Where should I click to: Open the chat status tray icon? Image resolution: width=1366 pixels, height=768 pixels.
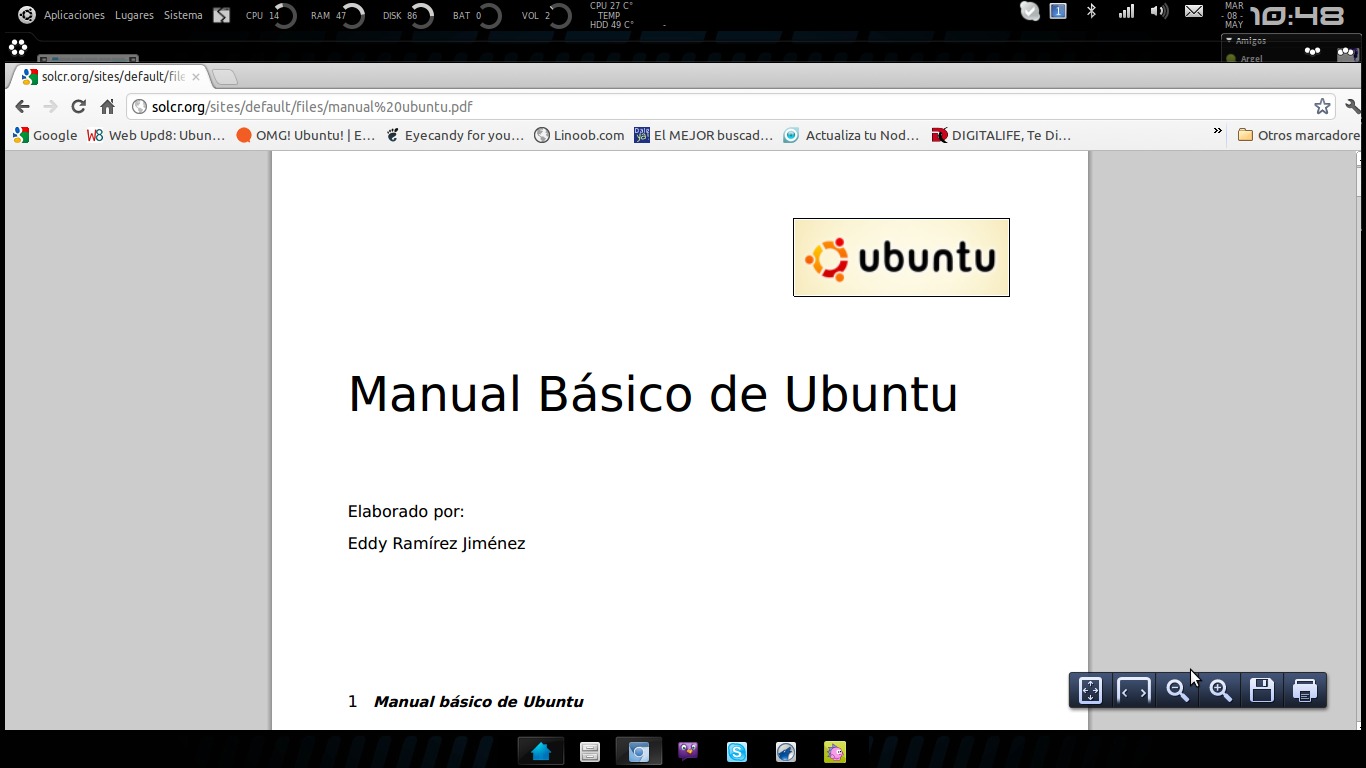click(1030, 11)
